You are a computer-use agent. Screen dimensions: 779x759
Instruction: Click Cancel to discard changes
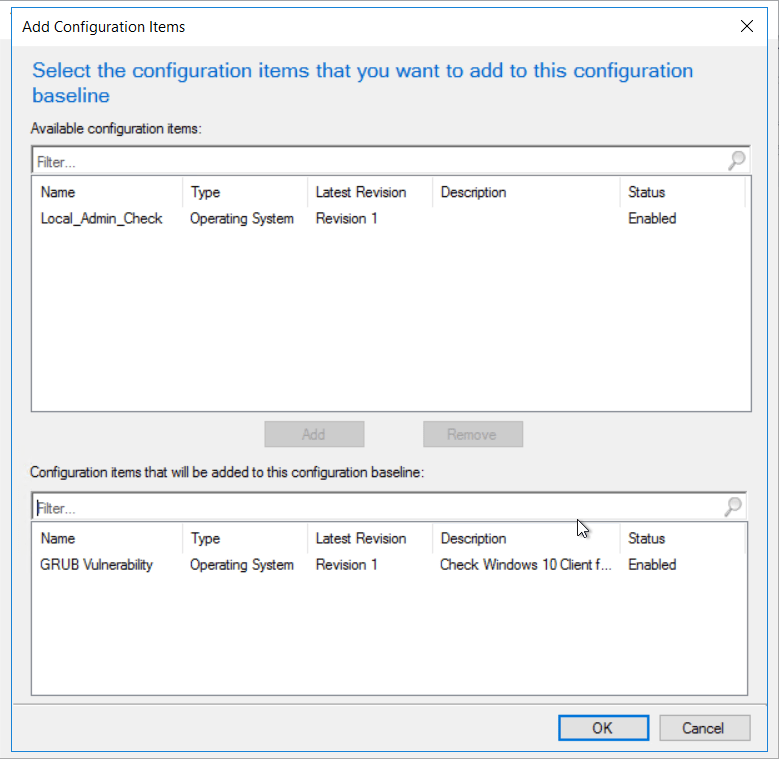[x=704, y=728]
